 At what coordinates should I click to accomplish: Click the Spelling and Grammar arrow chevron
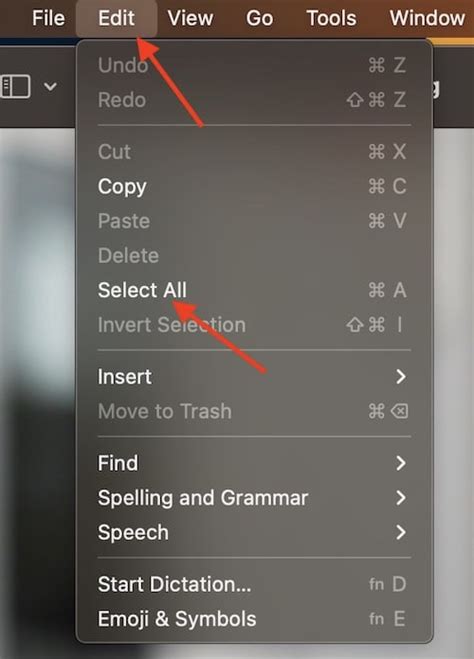(401, 498)
